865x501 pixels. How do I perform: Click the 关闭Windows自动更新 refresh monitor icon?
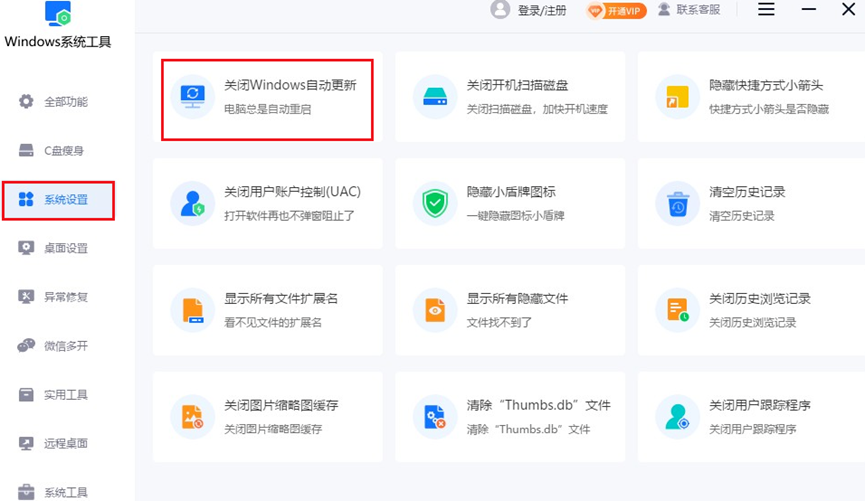click(193, 97)
